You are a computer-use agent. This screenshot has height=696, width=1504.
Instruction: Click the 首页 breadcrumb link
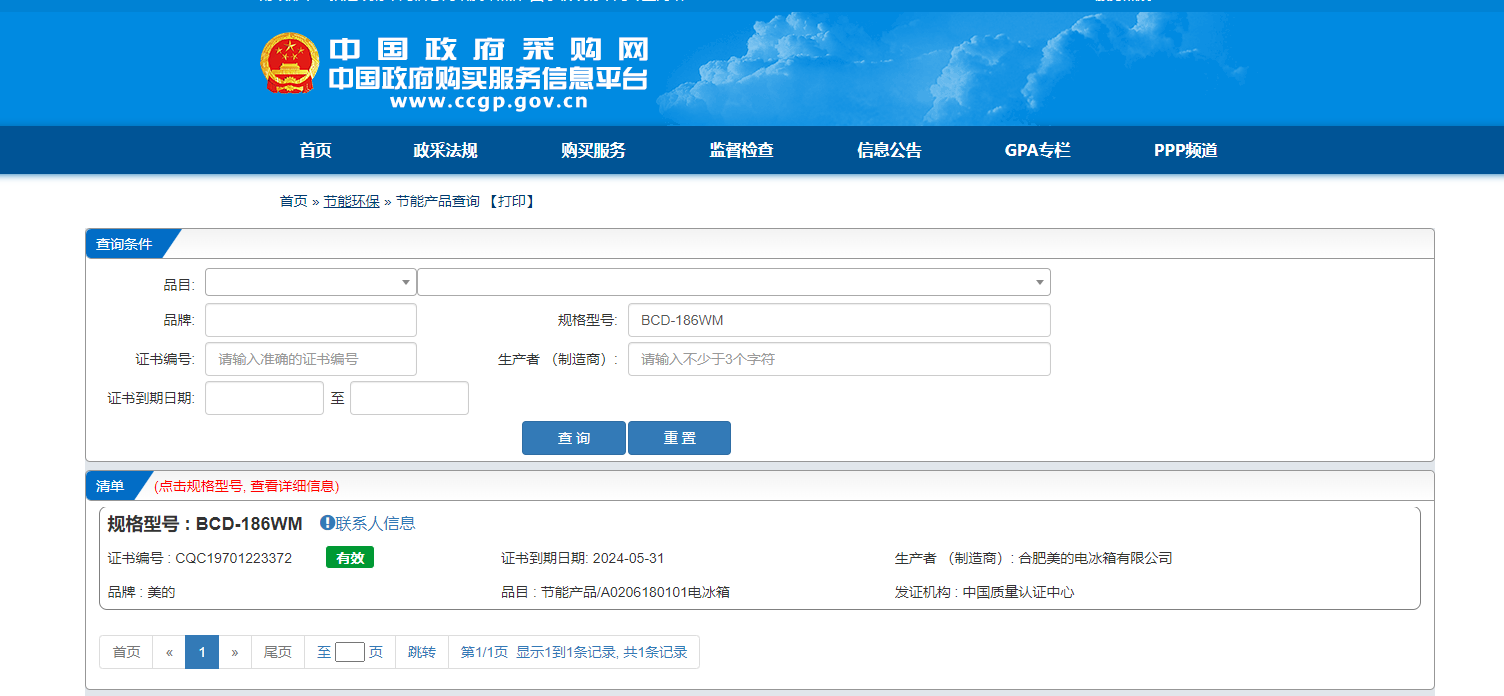coord(293,201)
